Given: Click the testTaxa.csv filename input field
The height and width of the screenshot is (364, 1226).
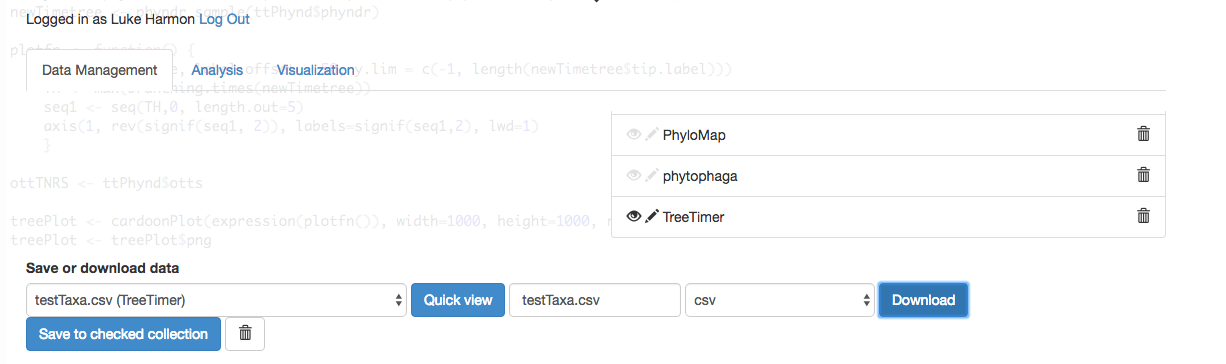Looking at the screenshot, I should [x=595, y=300].
